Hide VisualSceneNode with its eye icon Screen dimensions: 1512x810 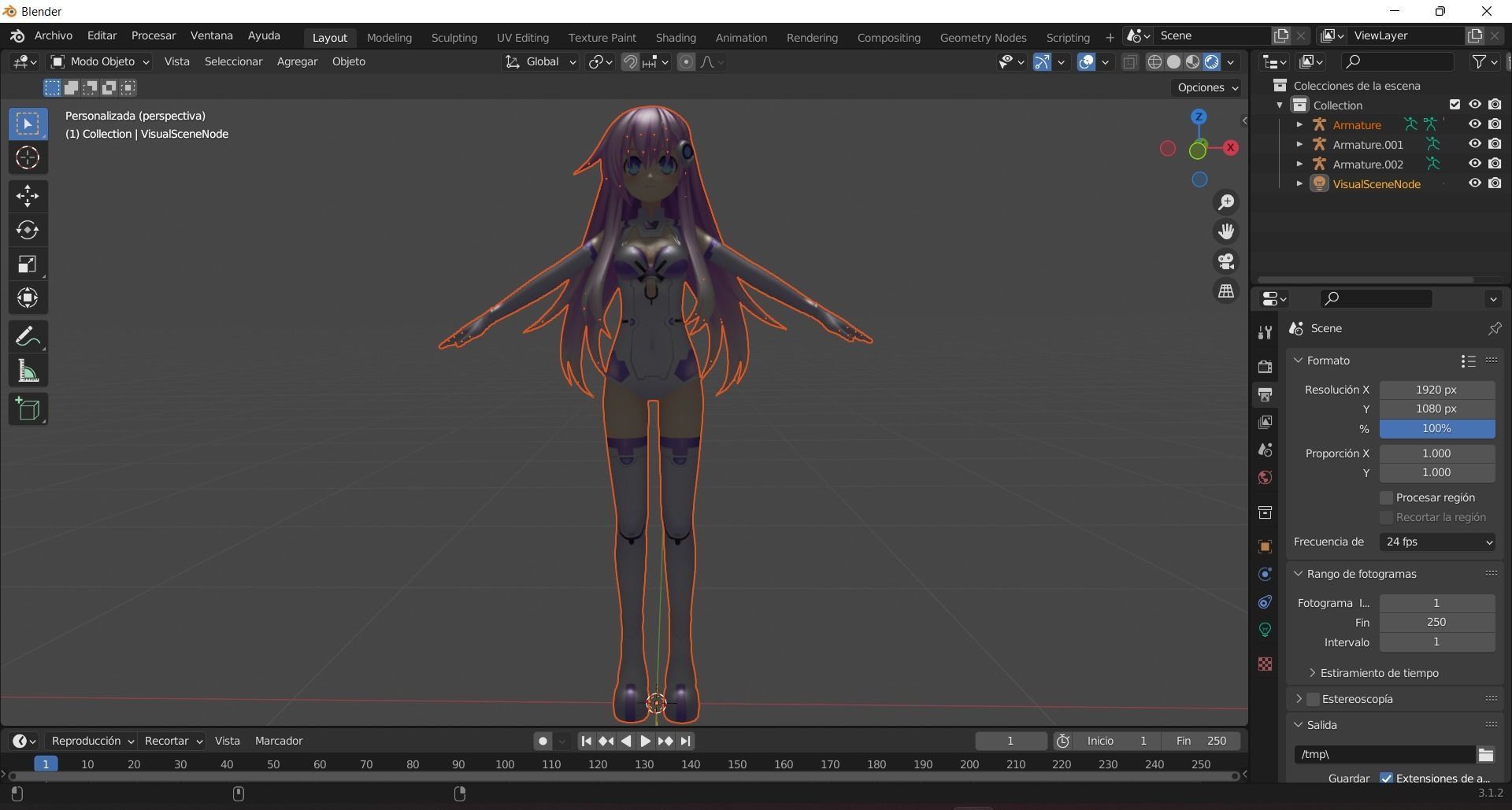pos(1475,183)
